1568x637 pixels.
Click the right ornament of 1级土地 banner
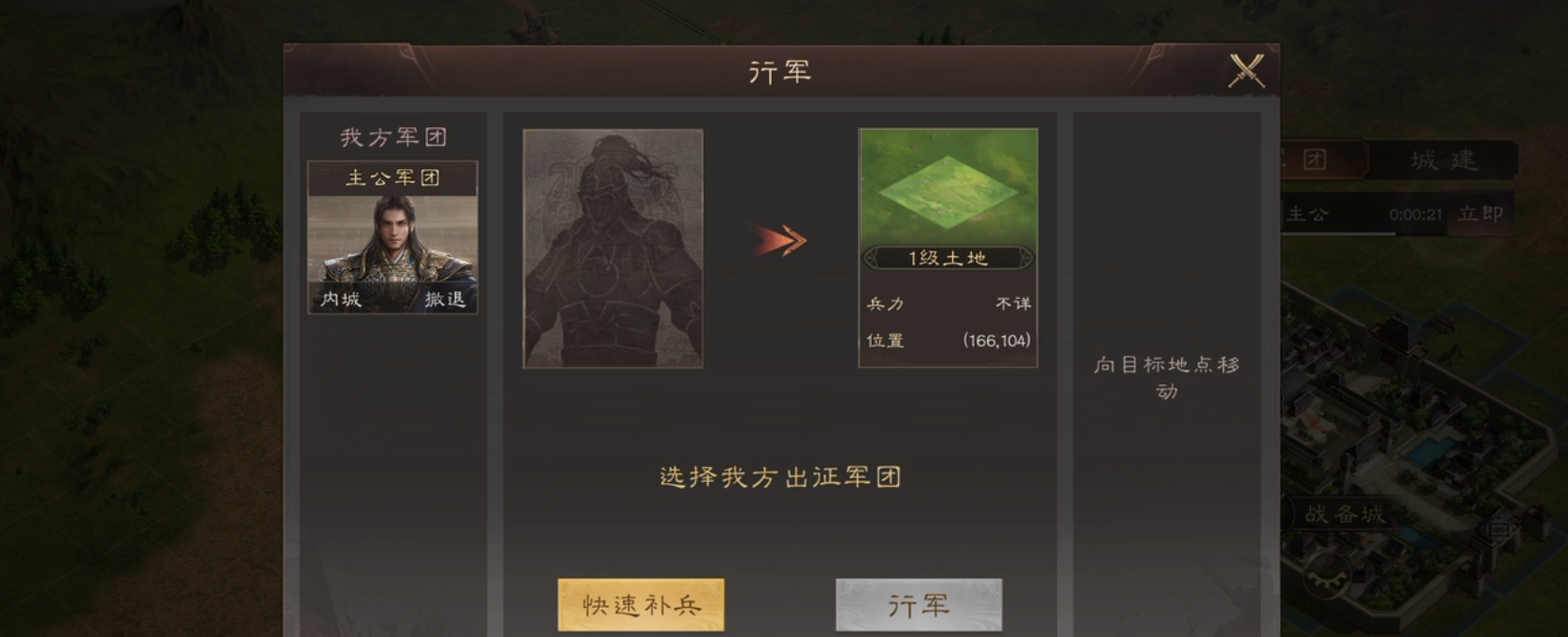(x=1025, y=258)
